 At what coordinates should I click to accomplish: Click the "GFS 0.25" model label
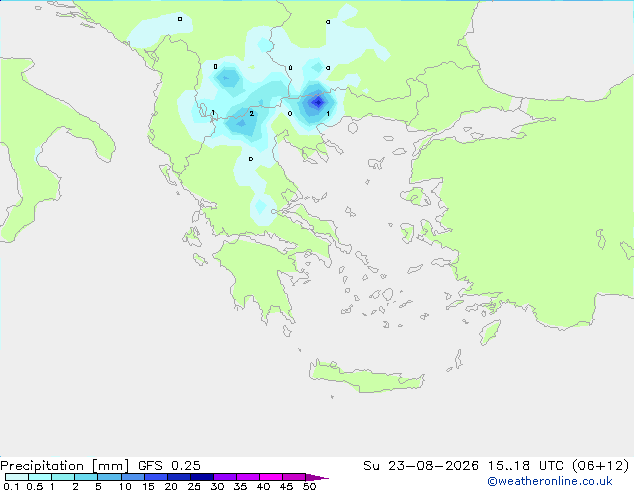coord(169,466)
